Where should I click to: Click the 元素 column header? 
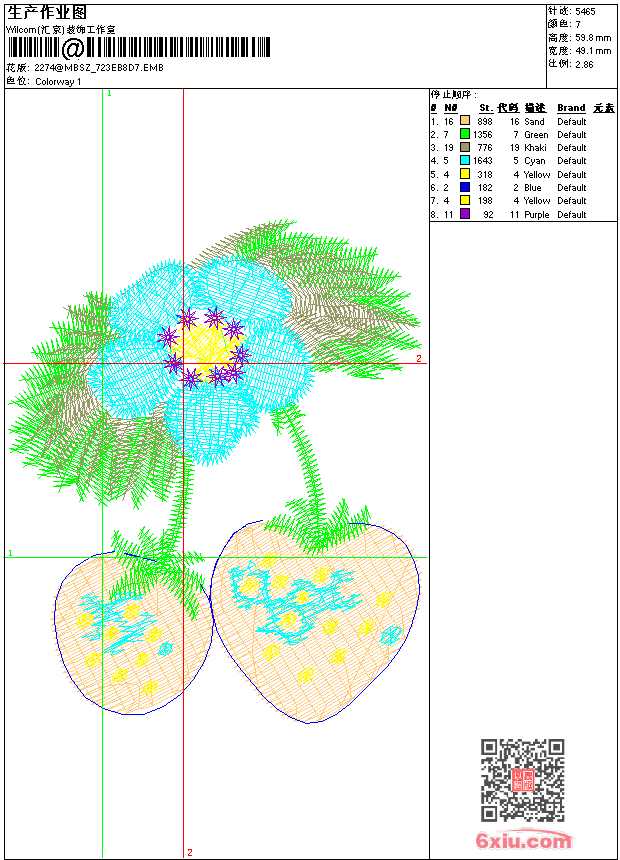604,108
